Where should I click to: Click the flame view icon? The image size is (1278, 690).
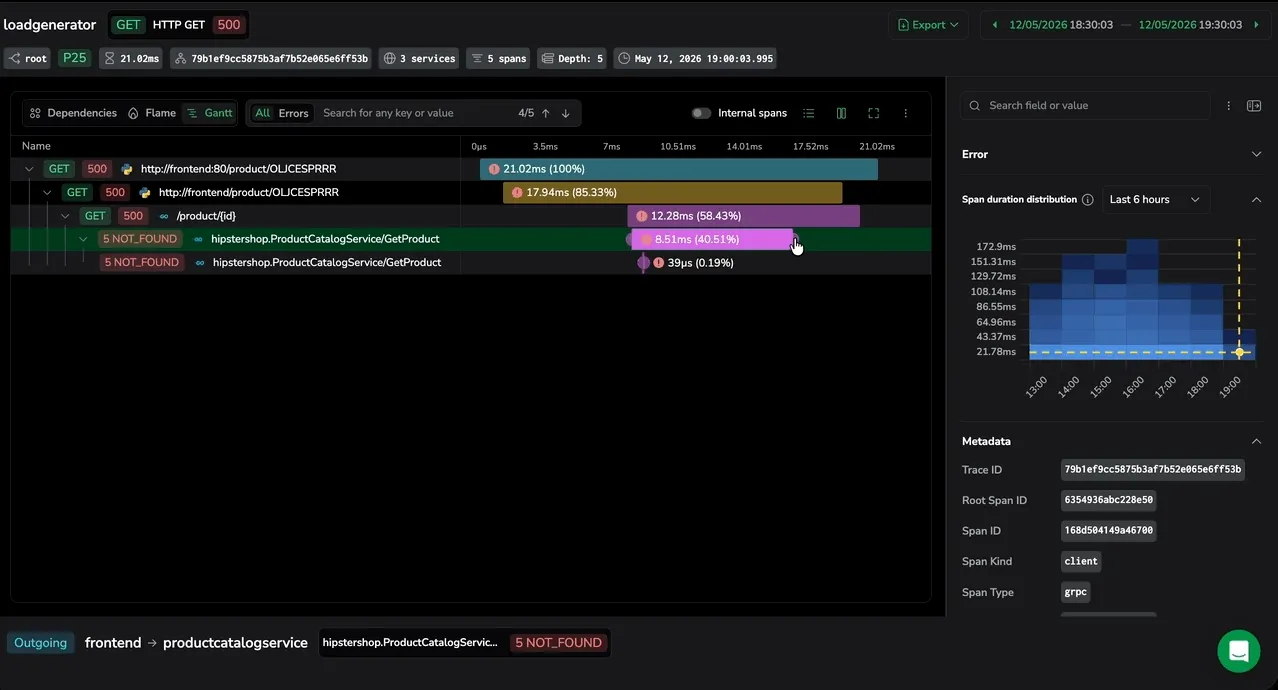133,113
